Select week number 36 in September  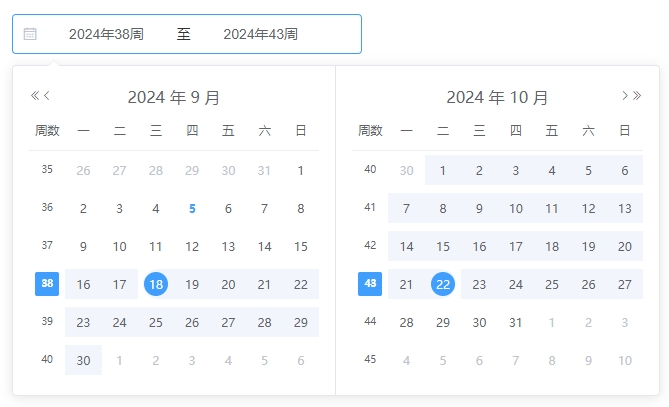(47, 207)
